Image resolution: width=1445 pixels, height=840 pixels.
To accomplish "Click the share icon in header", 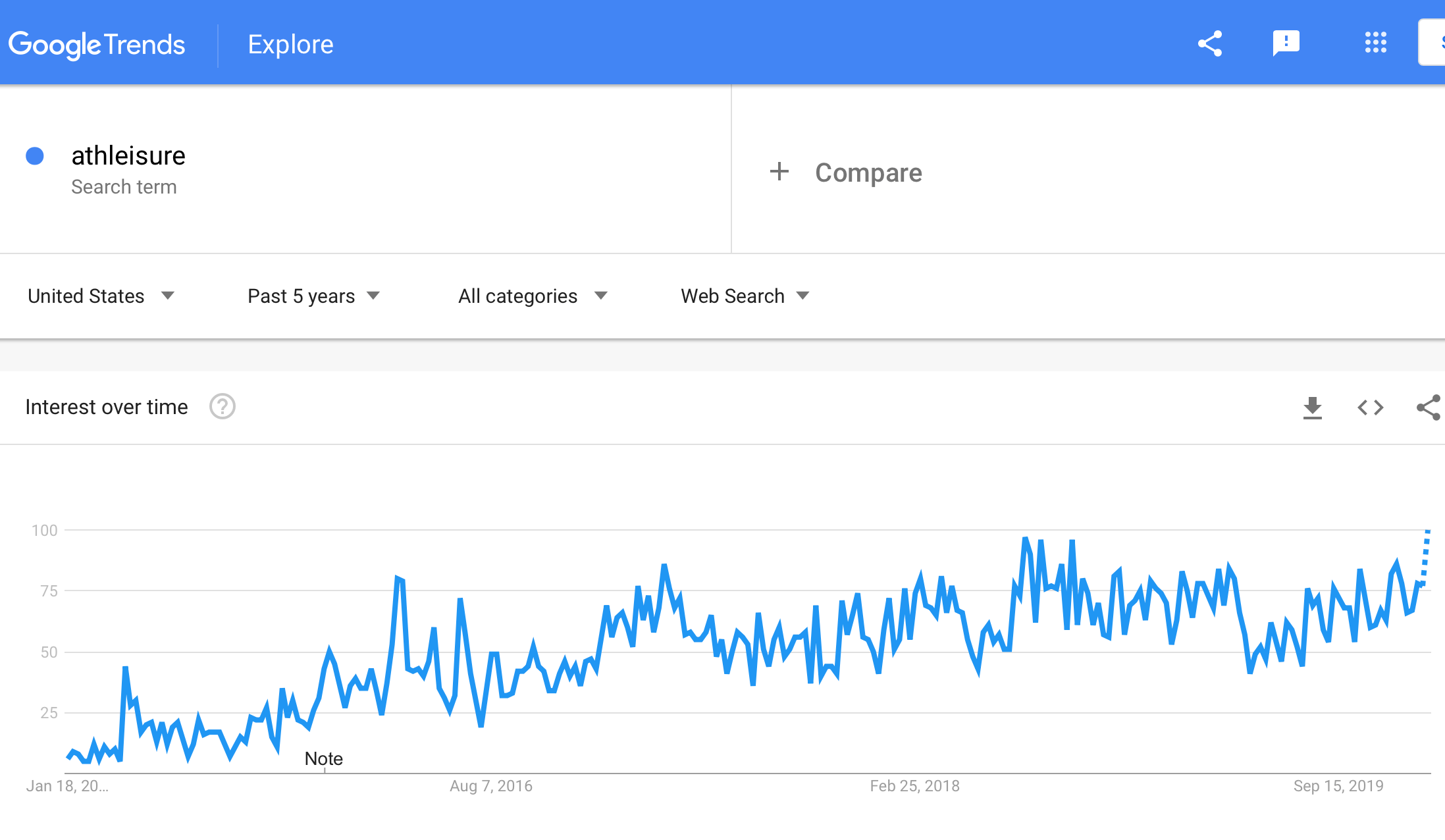I will coord(1209,43).
